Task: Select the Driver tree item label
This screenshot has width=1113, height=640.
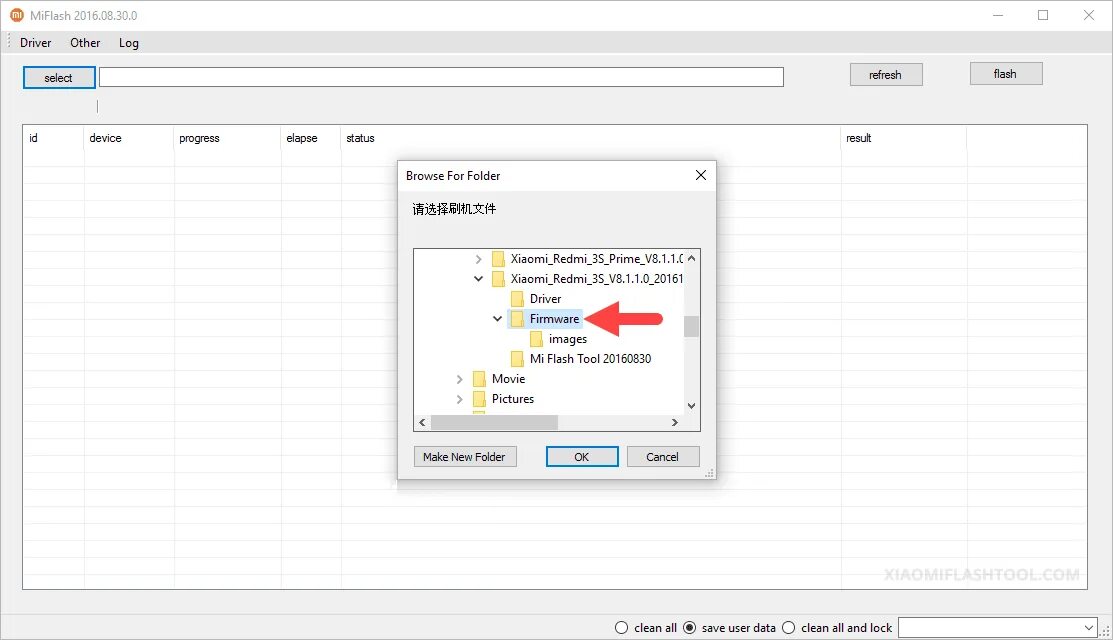Action: 545,299
